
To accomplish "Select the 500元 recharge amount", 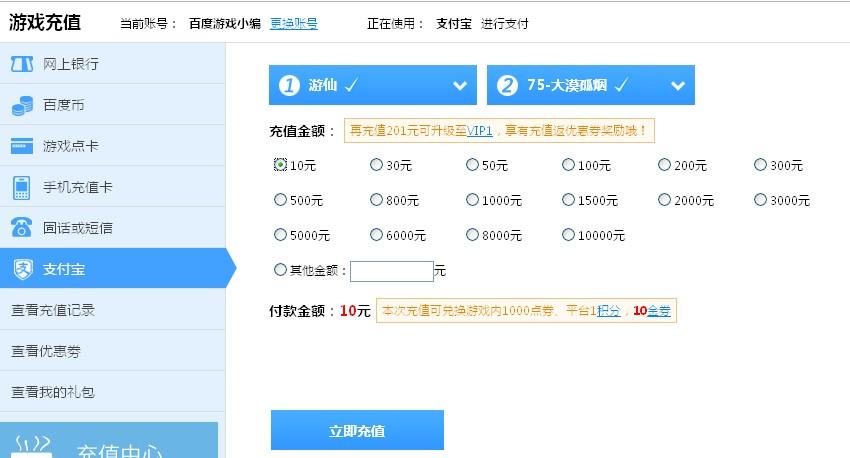I will (280, 199).
